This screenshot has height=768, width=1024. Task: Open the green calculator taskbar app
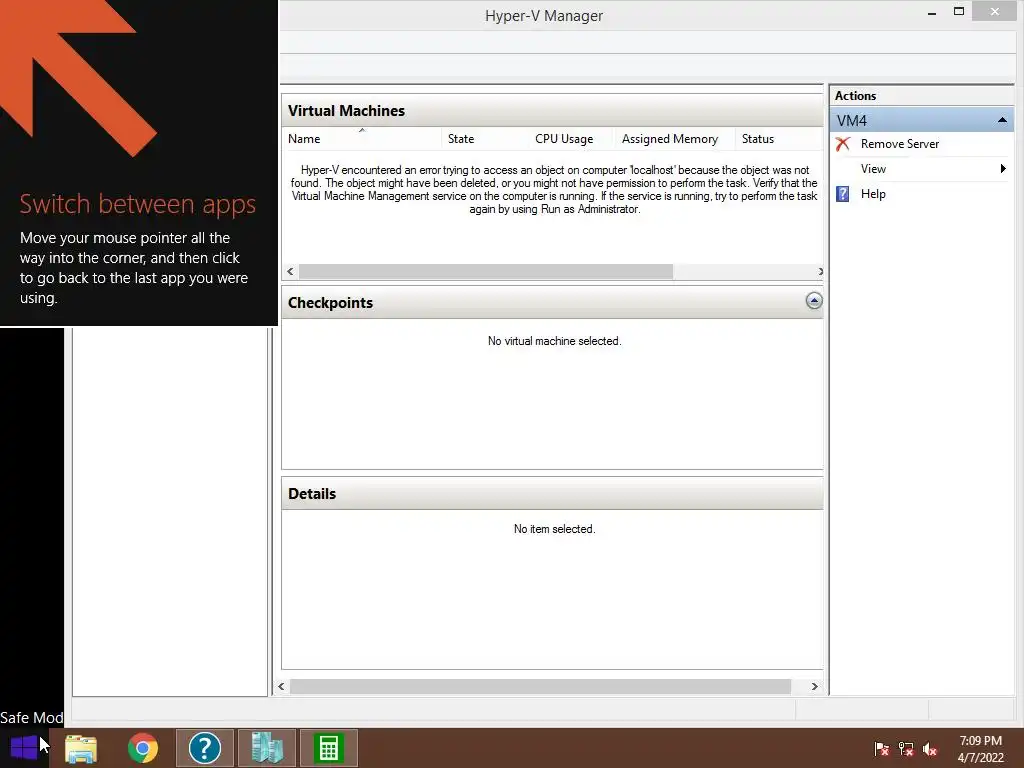(x=328, y=748)
